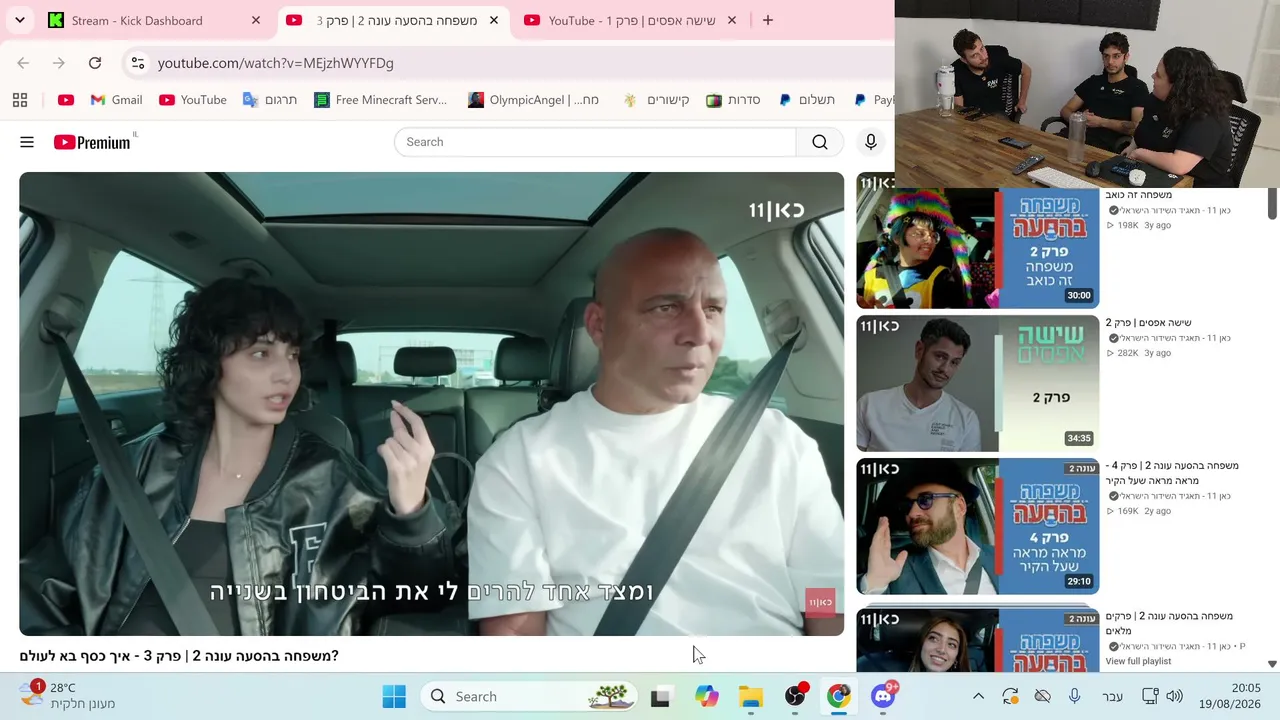The height and width of the screenshot is (720, 1280).
Task: Click the YouTube Premium logo
Action: click(92, 142)
